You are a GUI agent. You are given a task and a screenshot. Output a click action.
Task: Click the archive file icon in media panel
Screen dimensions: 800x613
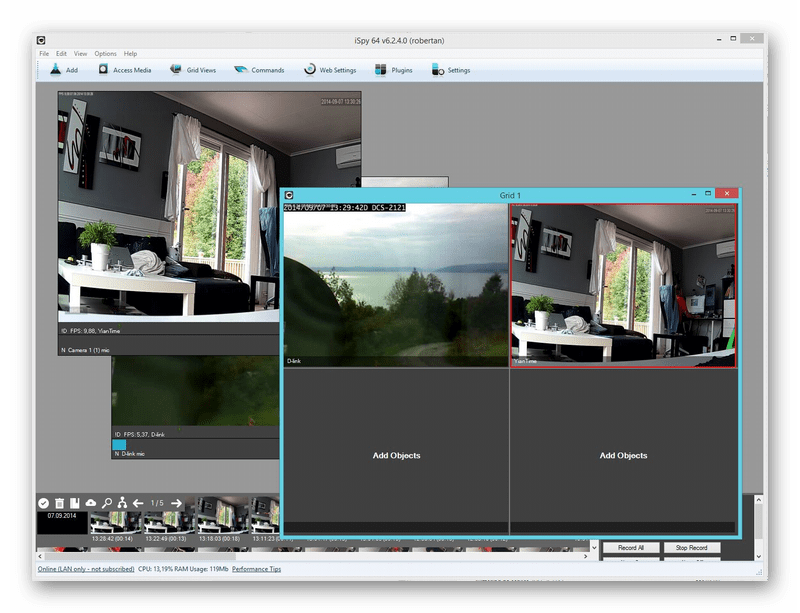point(74,503)
